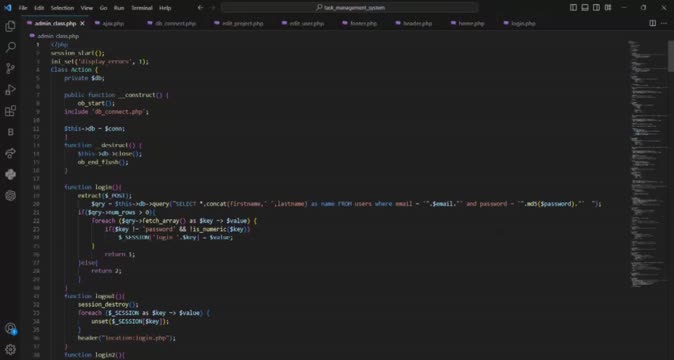This screenshot has width=674, height=360.
Task: Open the Run and Debug view
Action: tap(10, 90)
